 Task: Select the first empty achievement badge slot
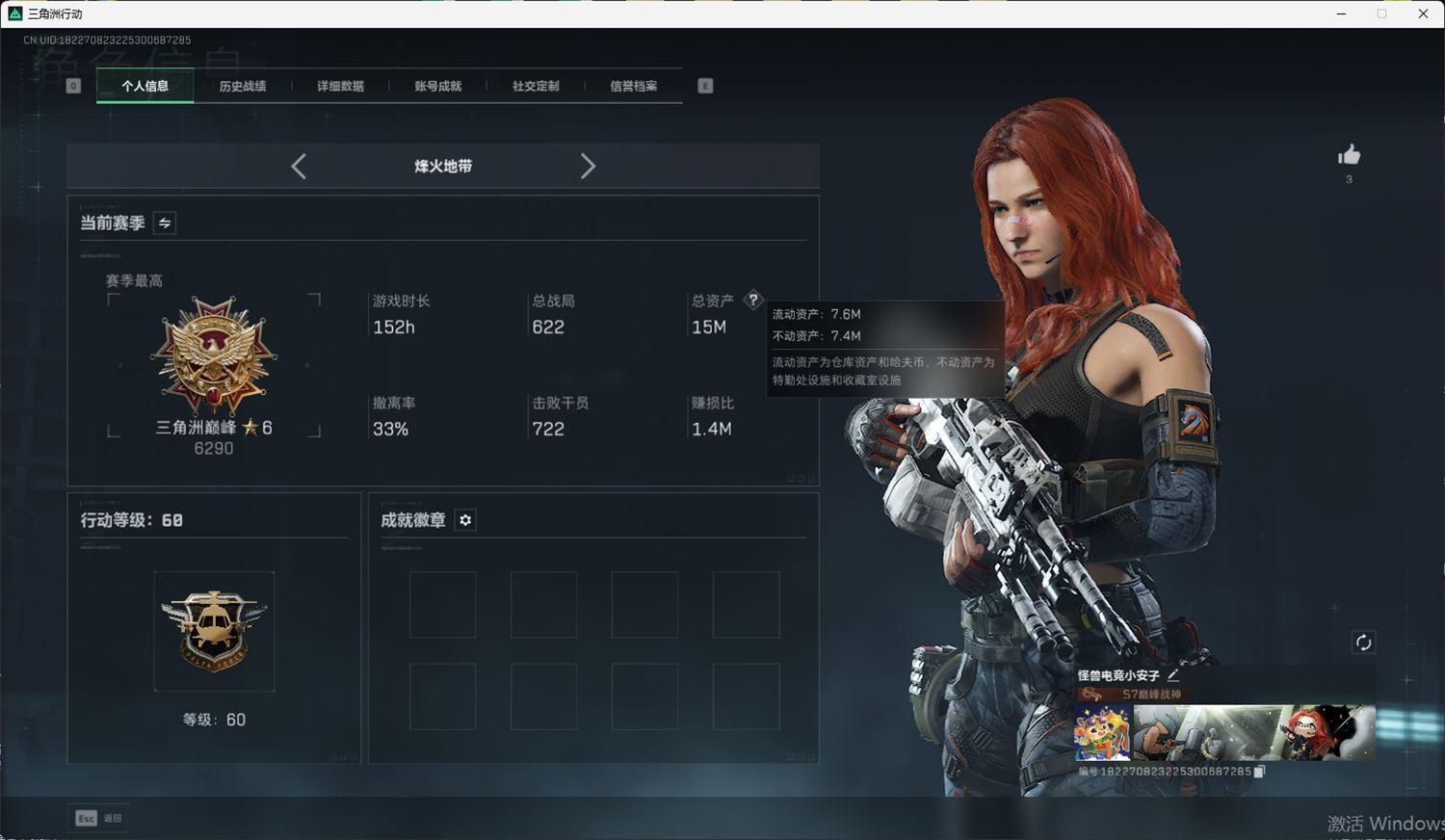point(442,605)
